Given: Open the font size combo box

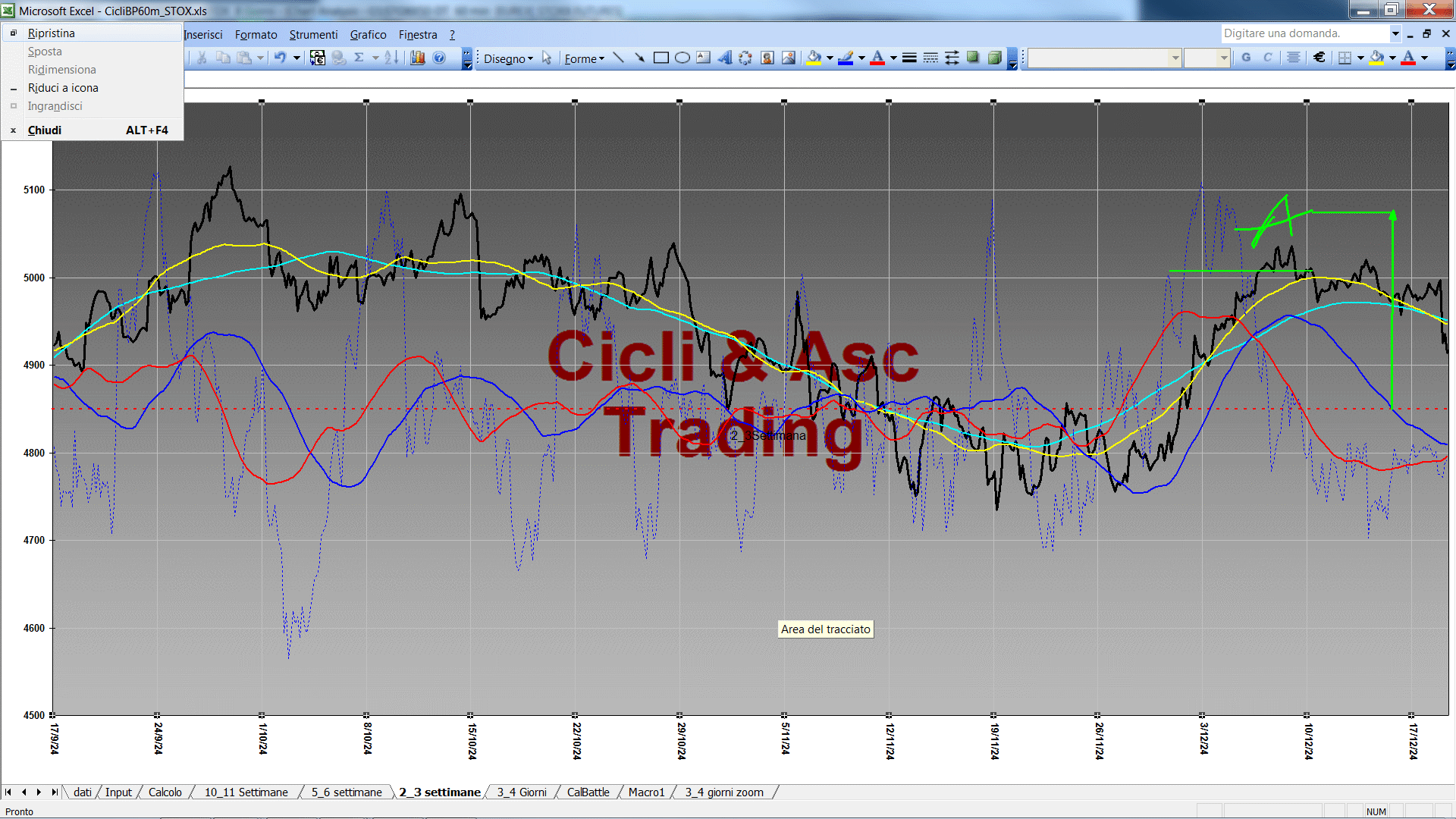Looking at the screenshot, I should coord(1207,58).
